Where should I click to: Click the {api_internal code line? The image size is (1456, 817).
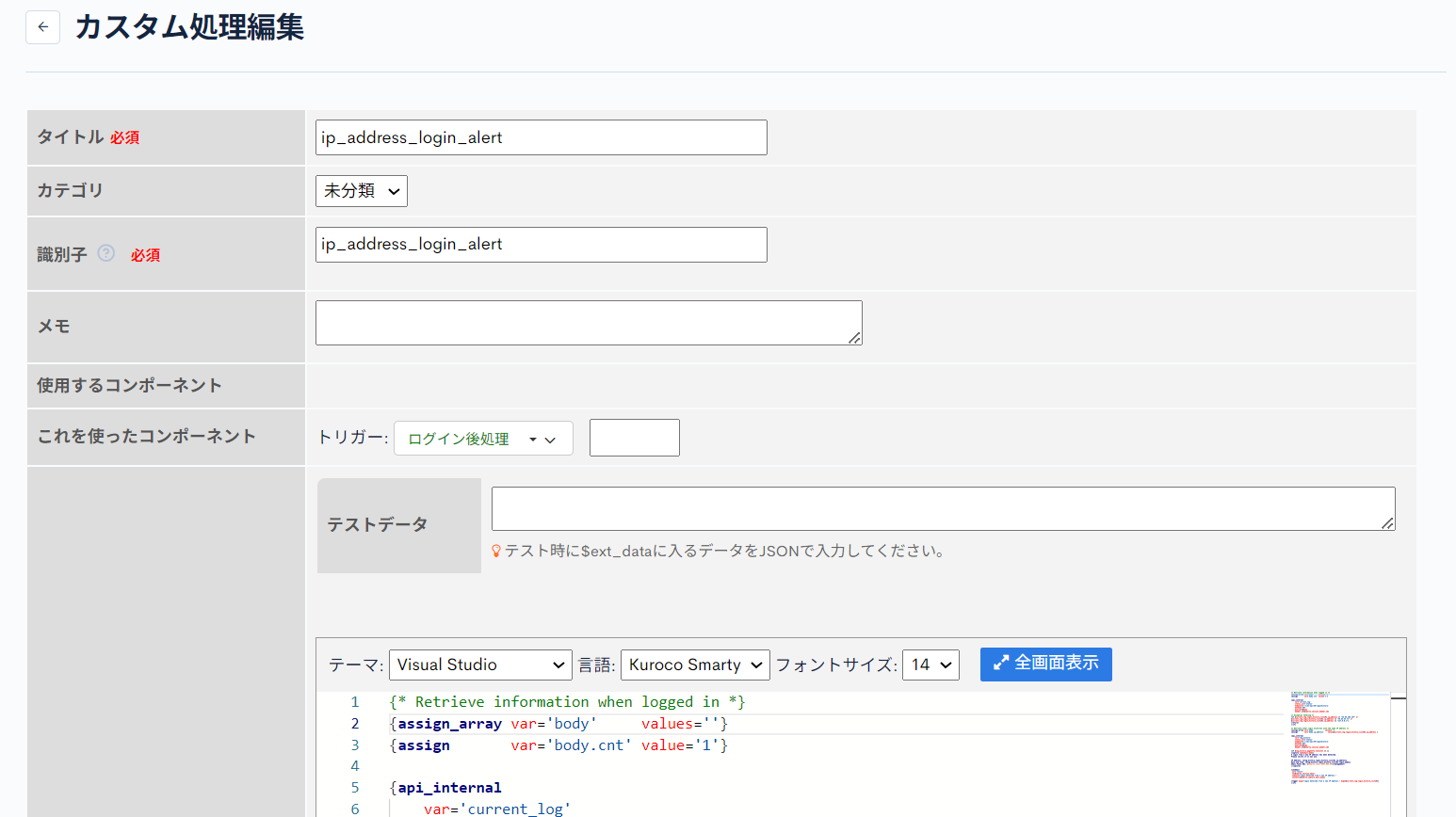pos(445,788)
